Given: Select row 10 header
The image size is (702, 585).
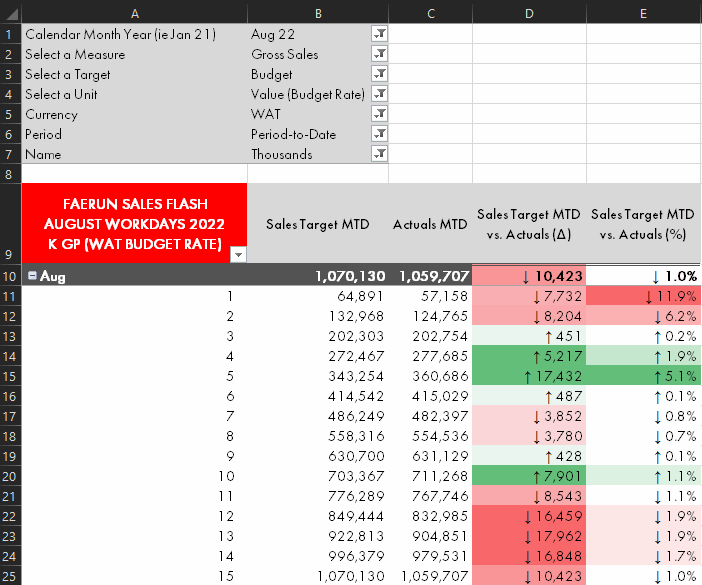Looking at the screenshot, I should (10, 276).
